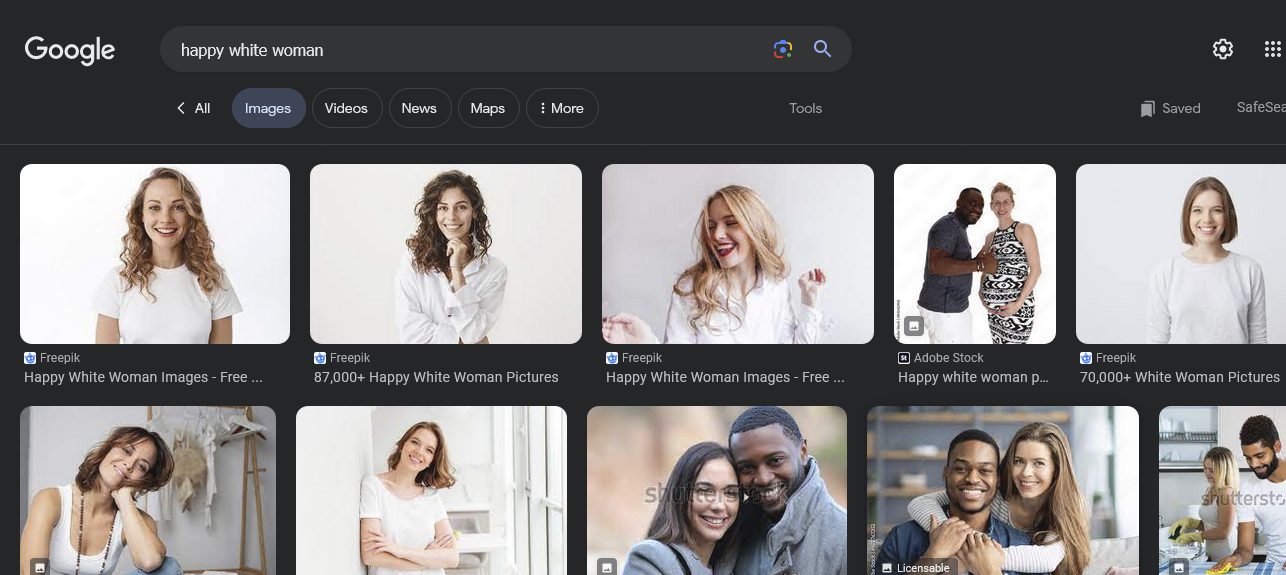Go back to All results
Image resolution: width=1286 pixels, height=575 pixels.
193,108
